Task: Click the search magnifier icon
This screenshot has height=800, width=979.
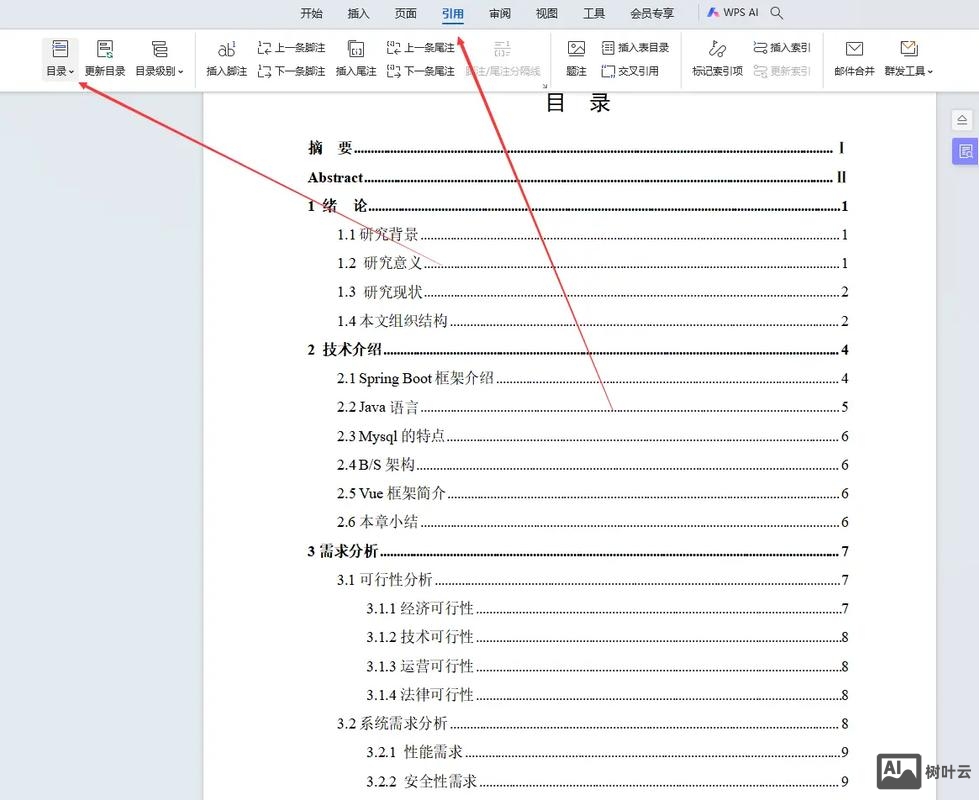Action: pyautogui.click(x=777, y=13)
